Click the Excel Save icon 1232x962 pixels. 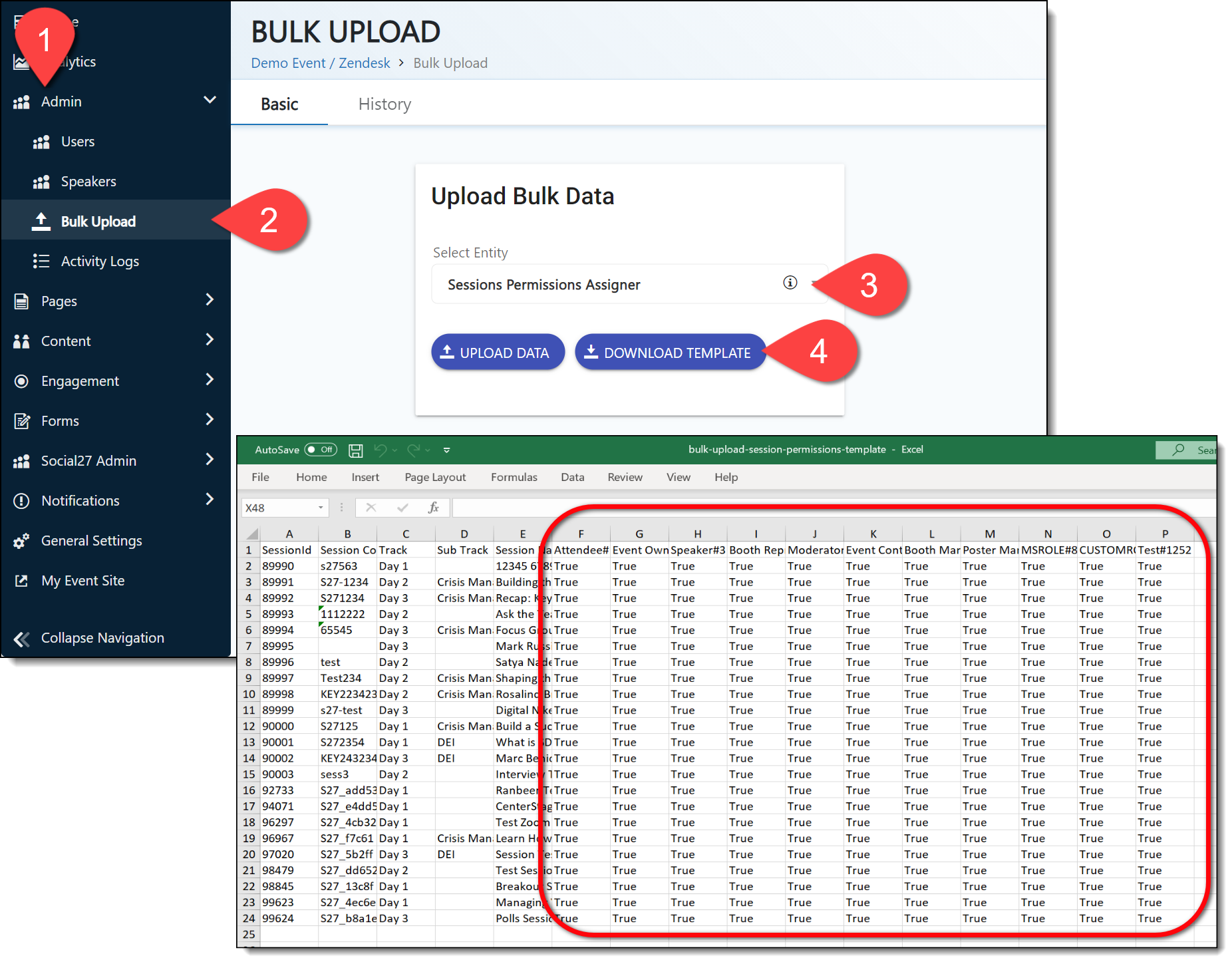356,450
